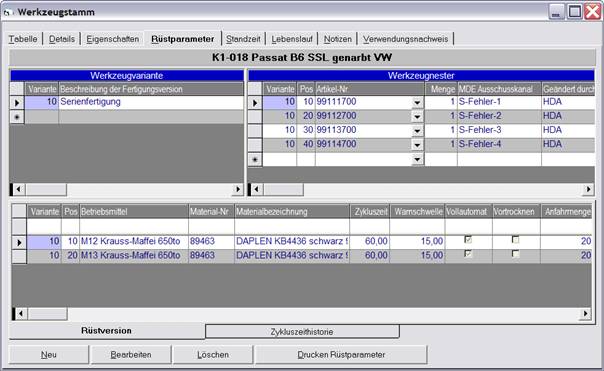The width and height of the screenshot is (604, 371).
Task: Click the Bearbeiten button
Action: coord(131,354)
